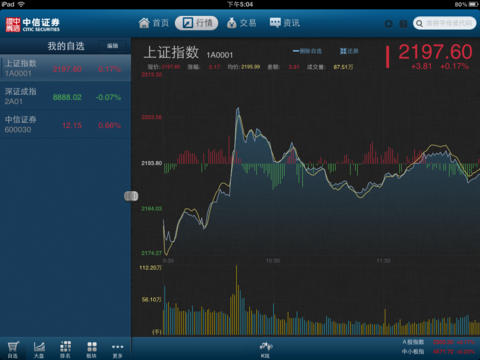
Task: Click the 我的自选 panel header
Action: [66, 46]
